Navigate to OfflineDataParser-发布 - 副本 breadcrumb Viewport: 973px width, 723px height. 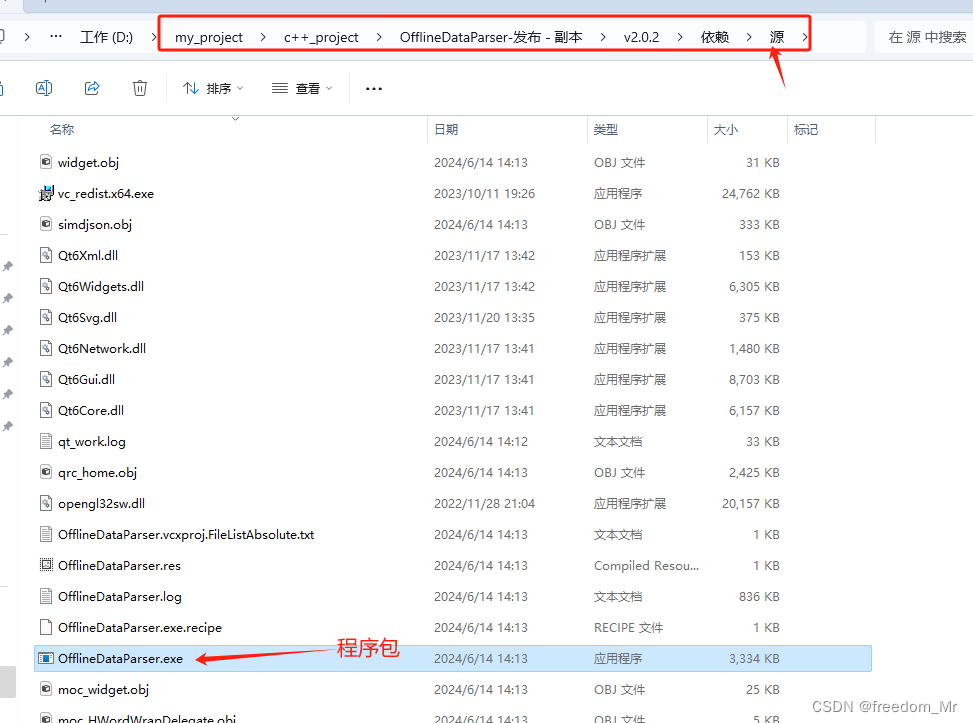pyautogui.click(x=491, y=37)
